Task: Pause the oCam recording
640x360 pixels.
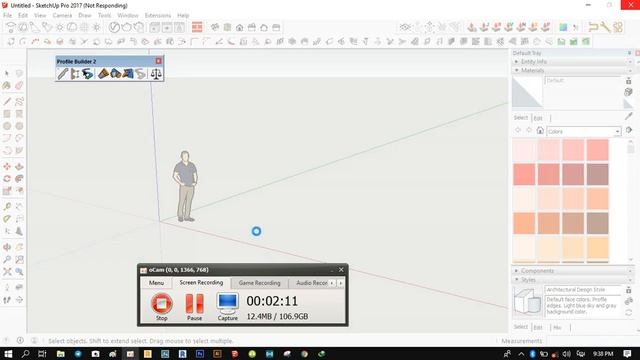Action: point(194,307)
